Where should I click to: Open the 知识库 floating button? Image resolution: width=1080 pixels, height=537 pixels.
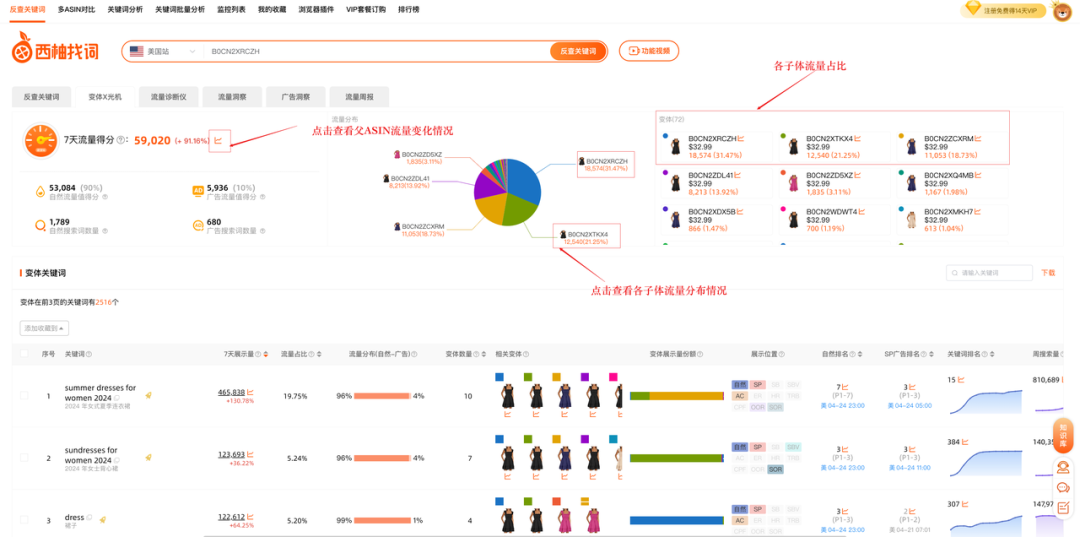pos(1063,436)
